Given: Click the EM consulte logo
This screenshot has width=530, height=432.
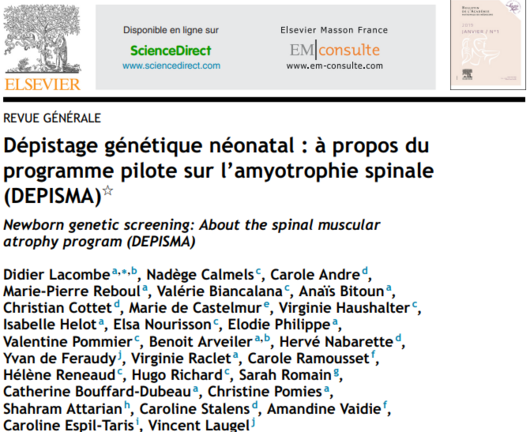Looking at the screenshot, I should pyautogui.click(x=335, y=50).
